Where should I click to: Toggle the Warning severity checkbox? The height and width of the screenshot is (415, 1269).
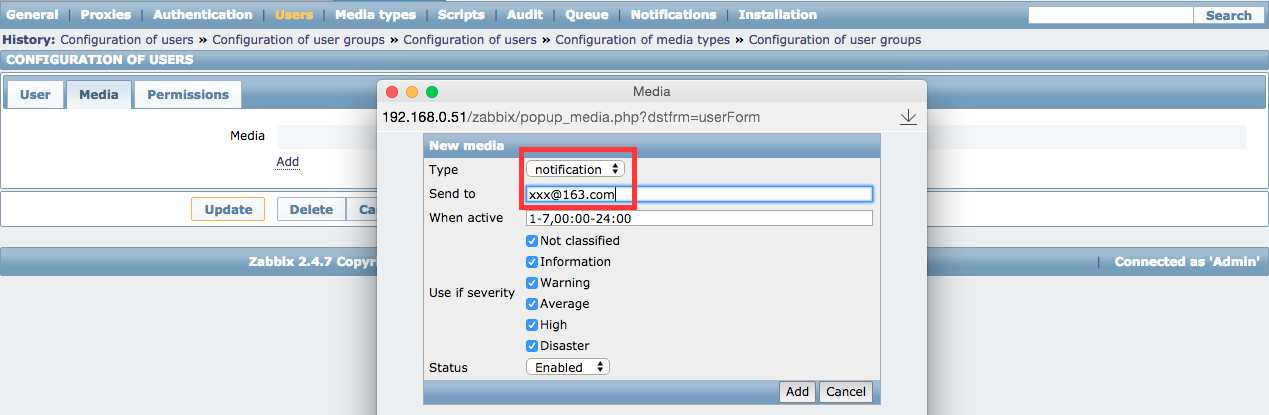532,283
